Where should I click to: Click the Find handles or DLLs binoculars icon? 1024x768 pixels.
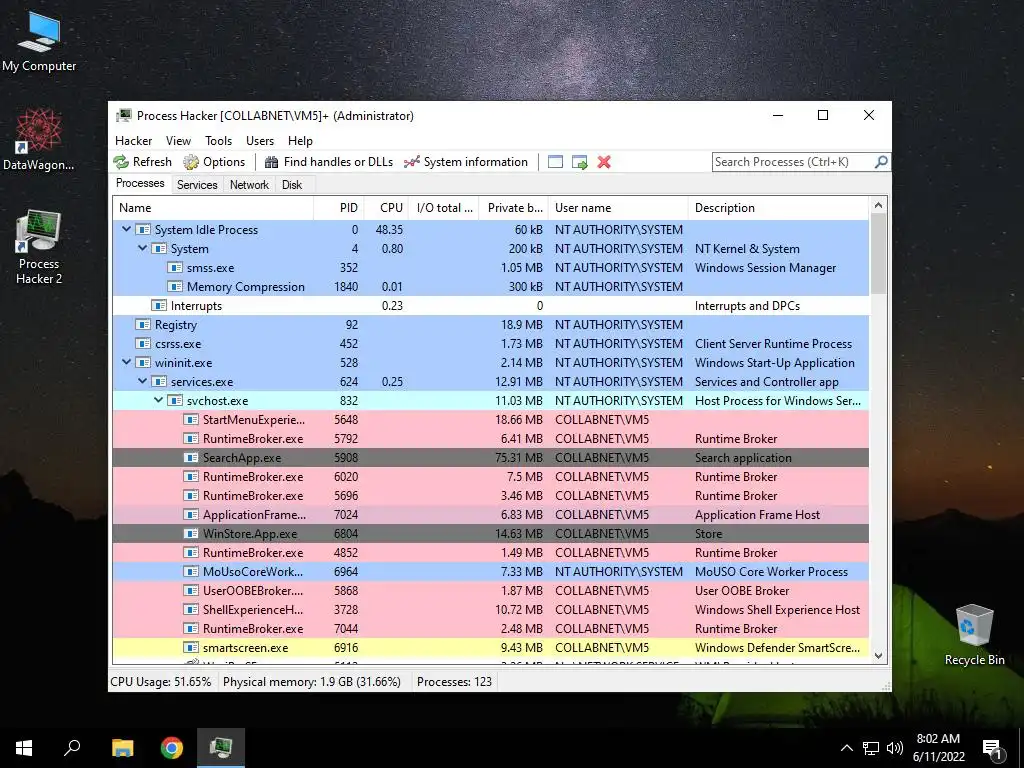point(271,162)
